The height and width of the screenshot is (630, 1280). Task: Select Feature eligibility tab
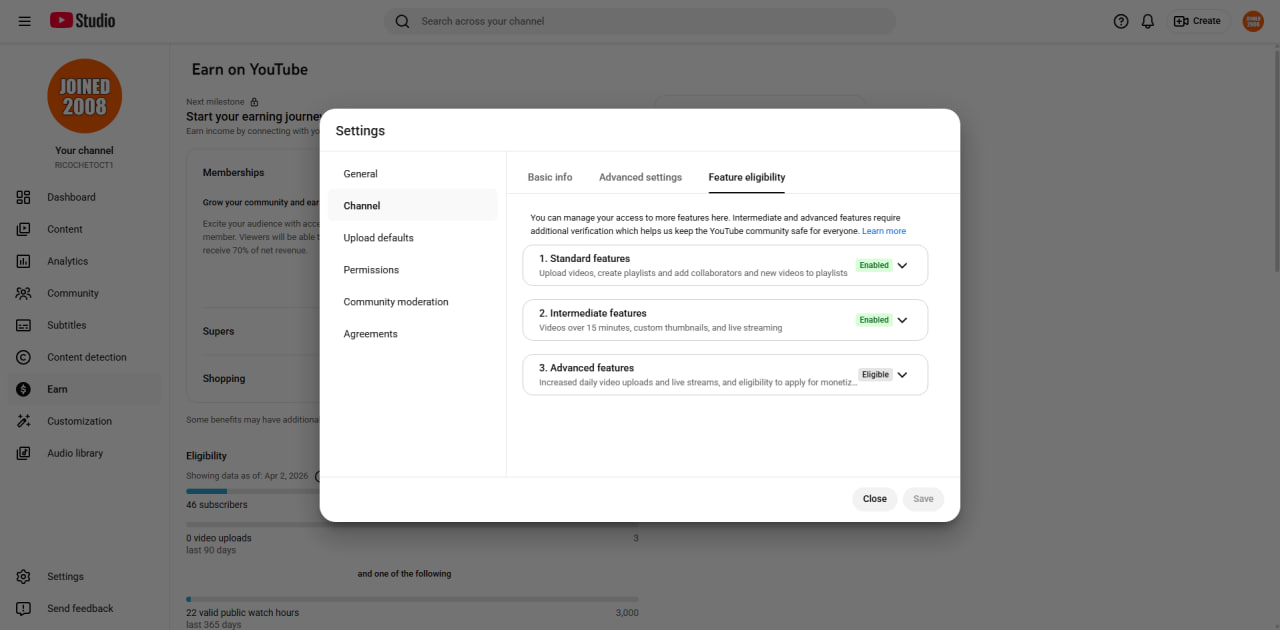747,177
